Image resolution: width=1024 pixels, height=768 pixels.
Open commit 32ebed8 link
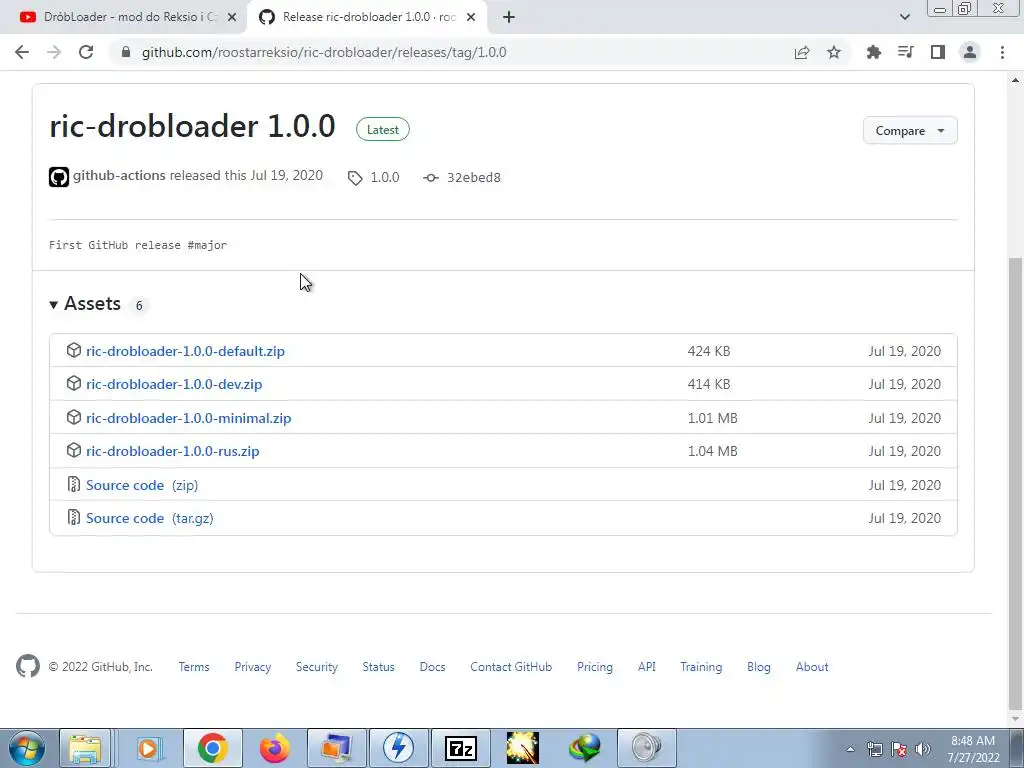point(473,178)
